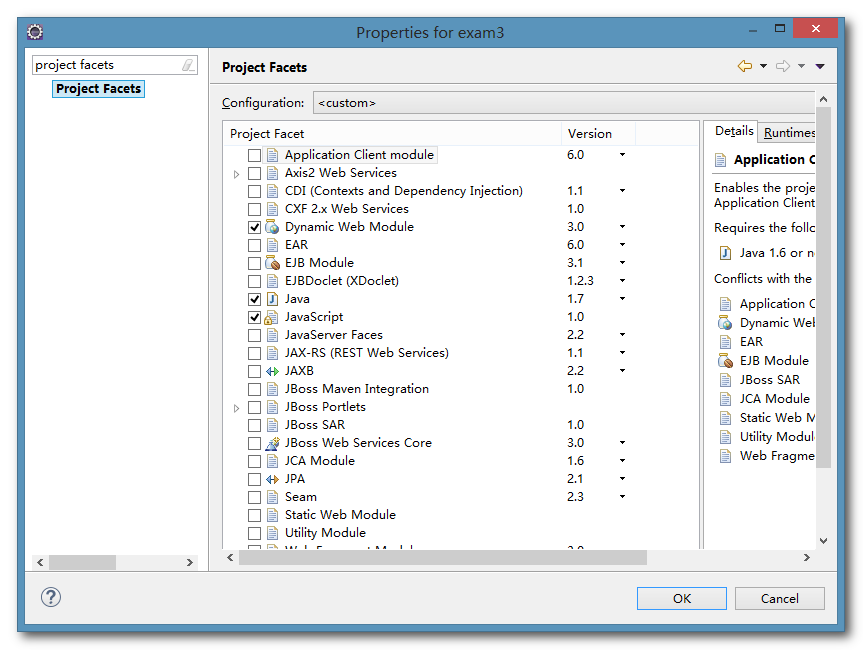Open Dynamic Web Module version dropdown
Image resolution: width=863 pixels, height=650 pixels.
622,227
